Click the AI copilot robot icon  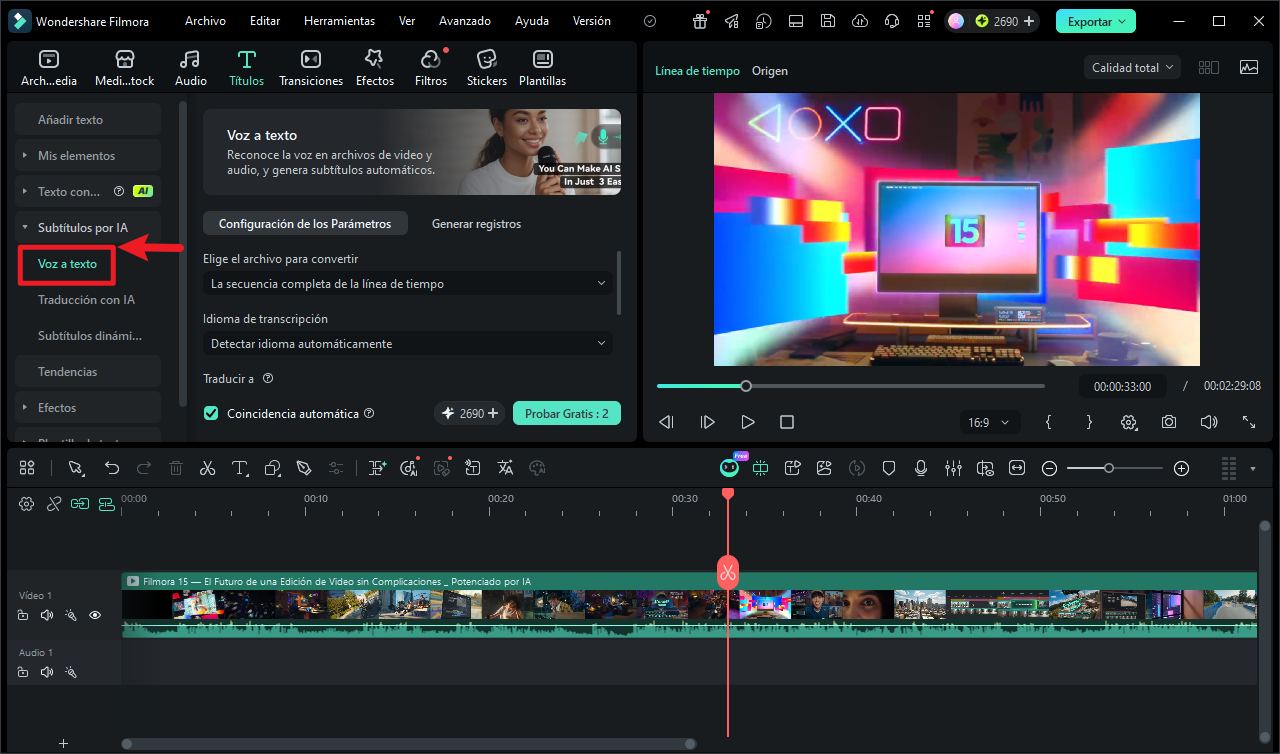730,468
